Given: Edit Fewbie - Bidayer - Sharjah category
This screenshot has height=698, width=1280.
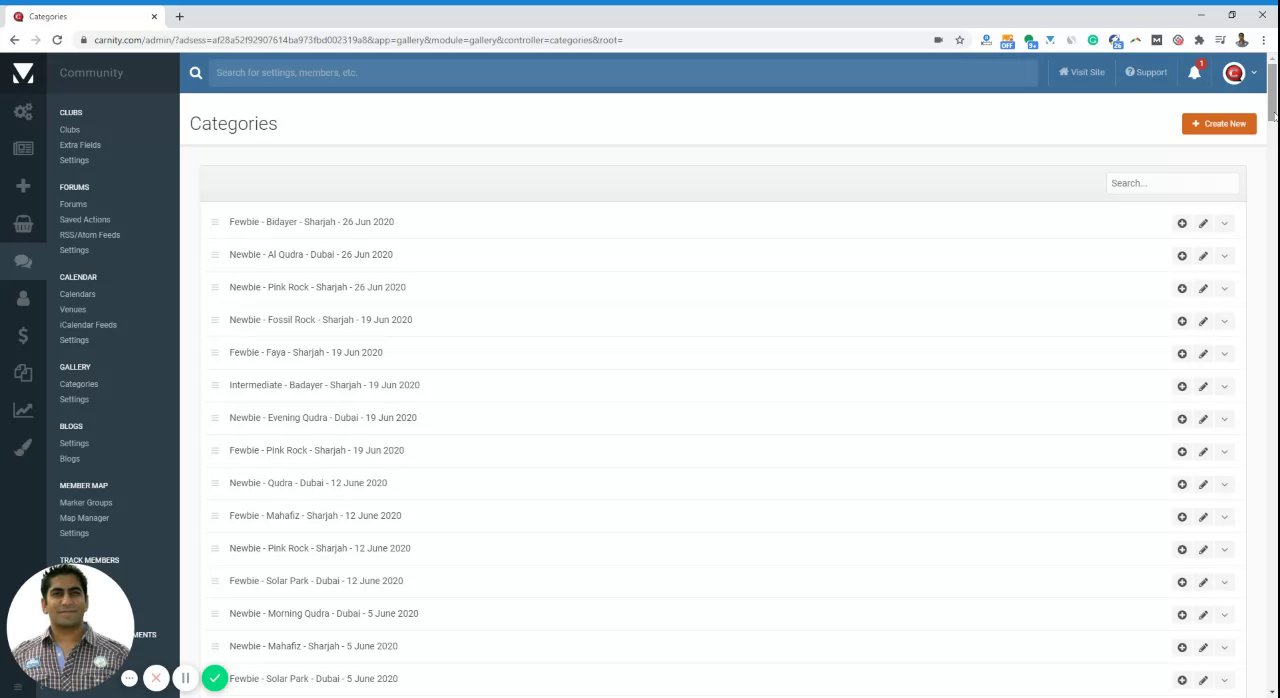Looking at the screenshot, I should coord(1203,223).
